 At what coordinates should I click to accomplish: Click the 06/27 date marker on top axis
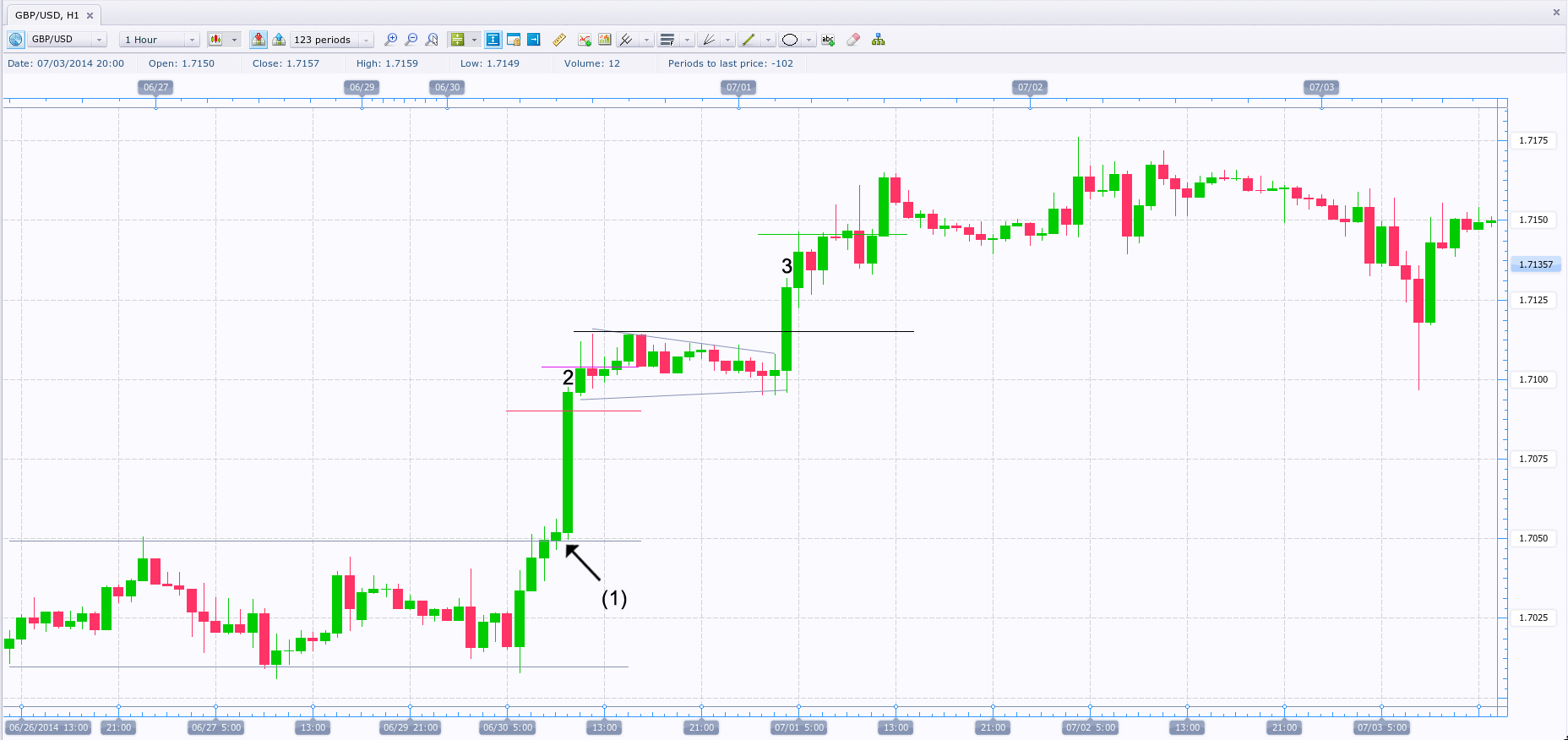156,87
